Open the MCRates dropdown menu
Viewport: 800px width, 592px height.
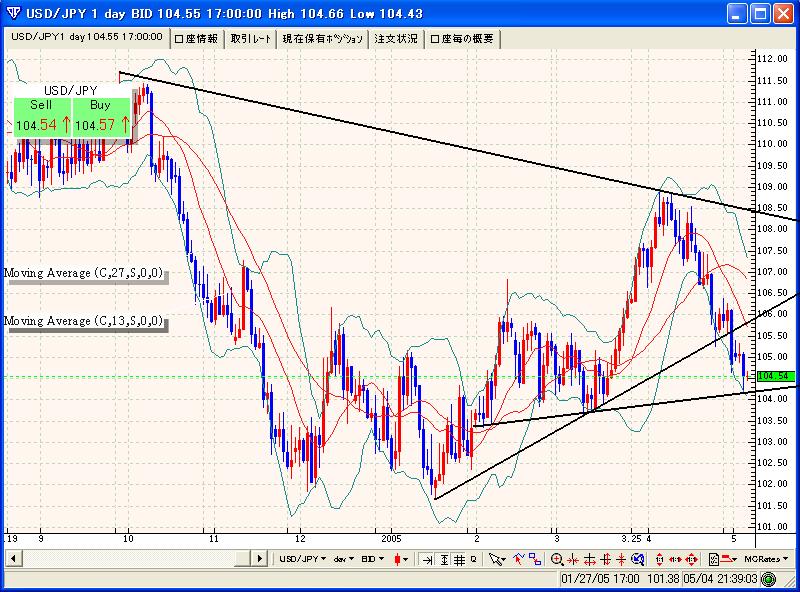(x=765, y=559)
